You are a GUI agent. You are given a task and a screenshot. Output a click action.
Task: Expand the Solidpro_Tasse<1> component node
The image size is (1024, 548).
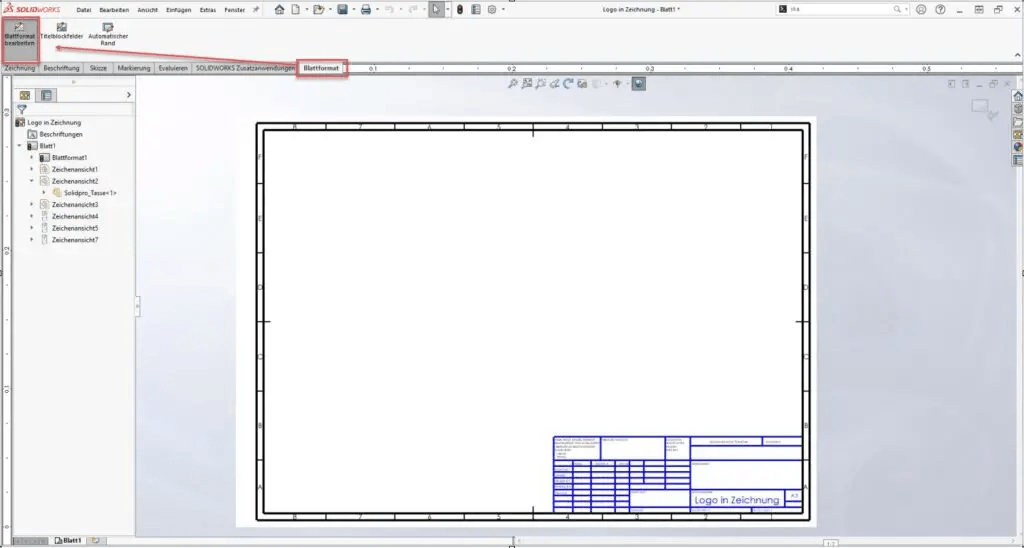point(44,193)
